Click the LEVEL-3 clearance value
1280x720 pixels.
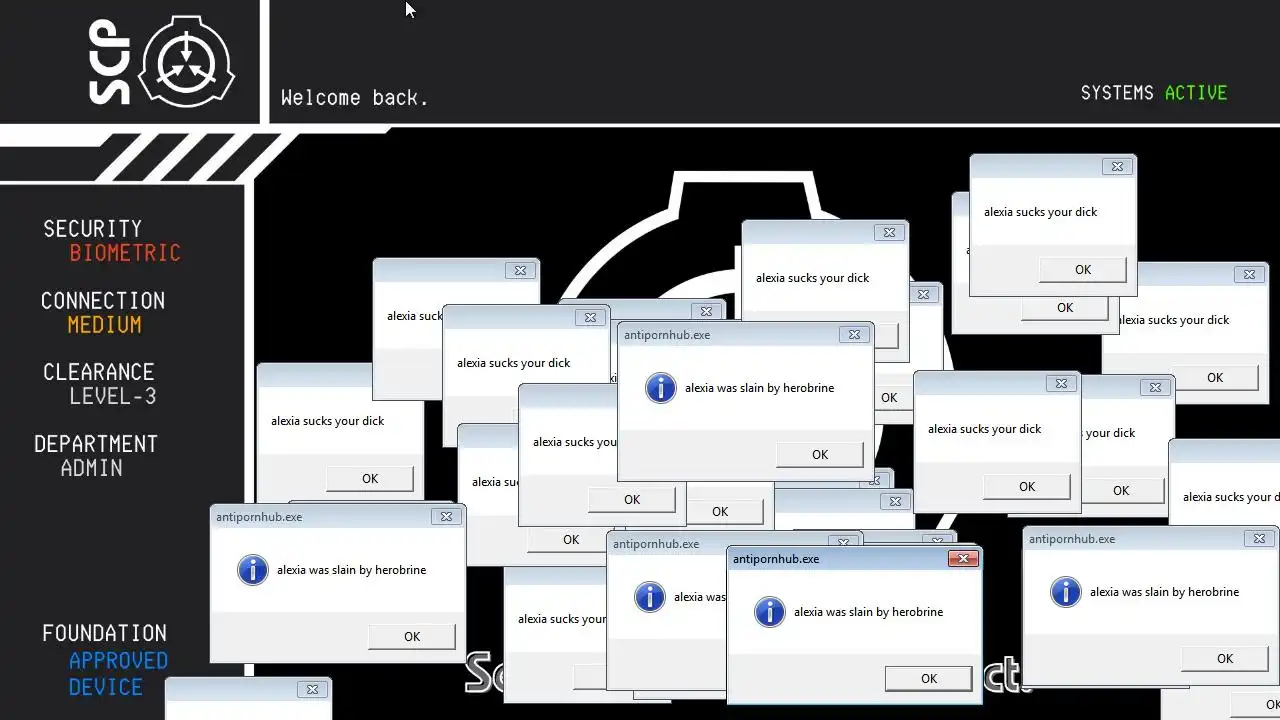pyautogui.click(x=113, y=396)
